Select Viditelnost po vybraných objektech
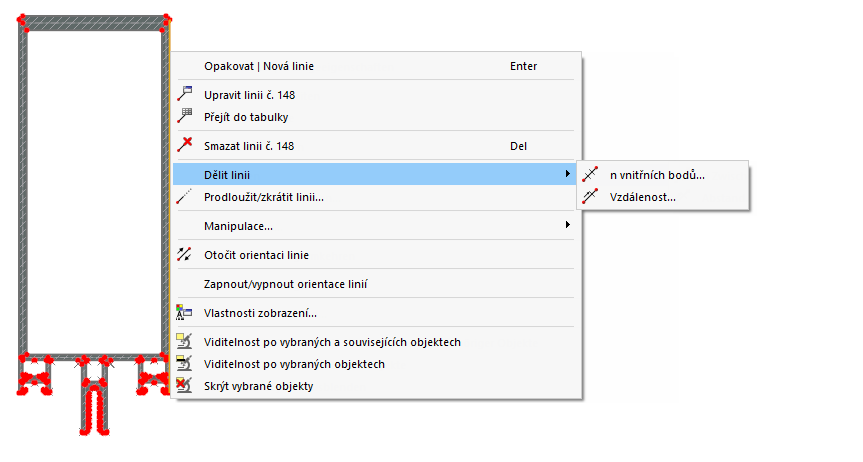This screenshot has width=863, height=462. (294, 364)
